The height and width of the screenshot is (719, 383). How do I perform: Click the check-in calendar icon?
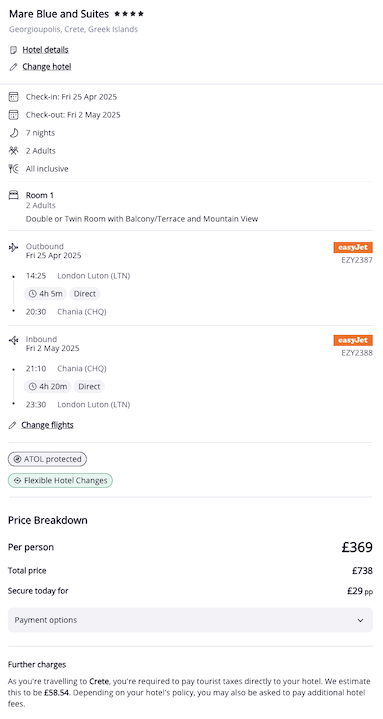click(x=13, y=97)
